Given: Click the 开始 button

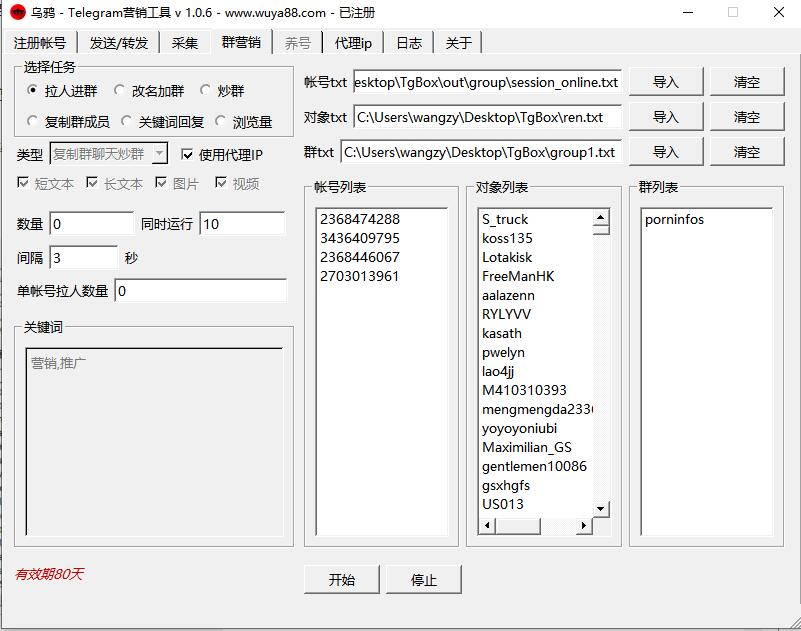Looking at the screenshot, I should pos(342,579).
